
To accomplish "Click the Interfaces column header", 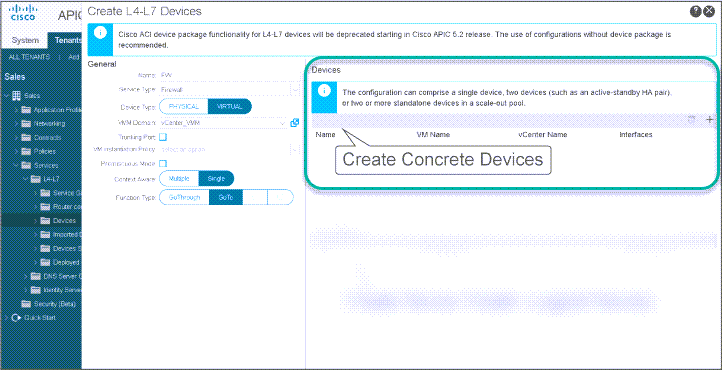I will coord(635,134).
